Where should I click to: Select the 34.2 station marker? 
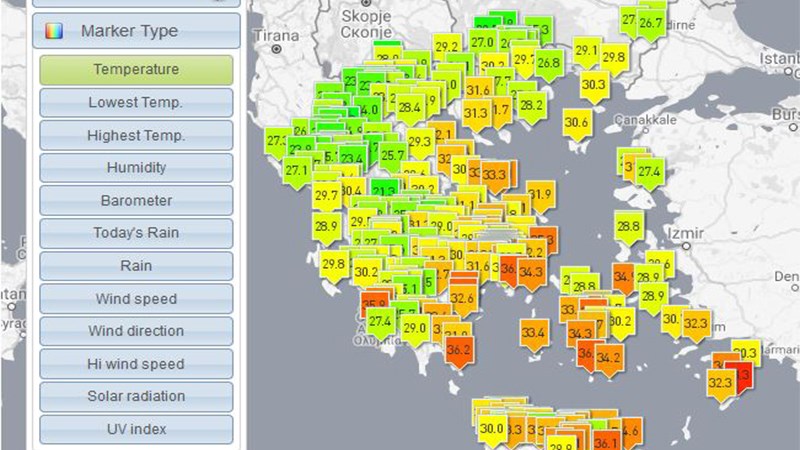point(609,360)
